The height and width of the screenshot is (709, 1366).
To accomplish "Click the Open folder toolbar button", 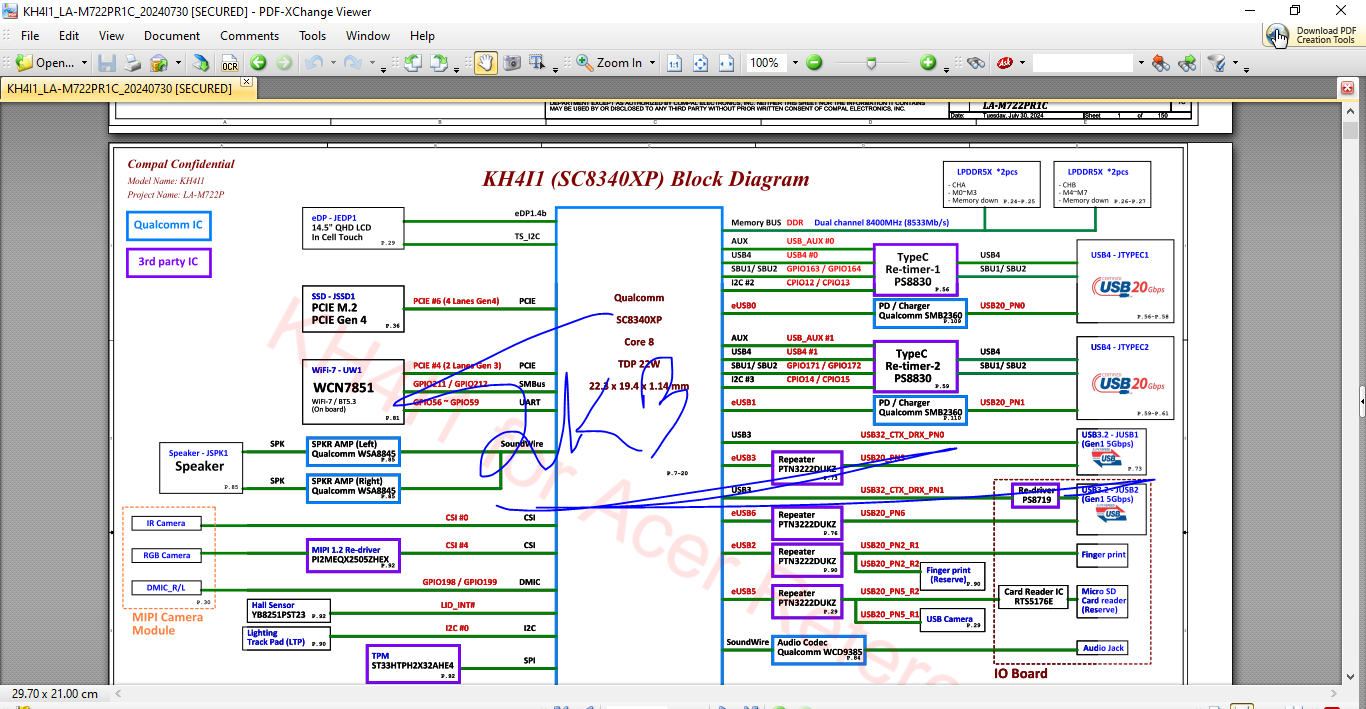I will (x=45, y=62).
